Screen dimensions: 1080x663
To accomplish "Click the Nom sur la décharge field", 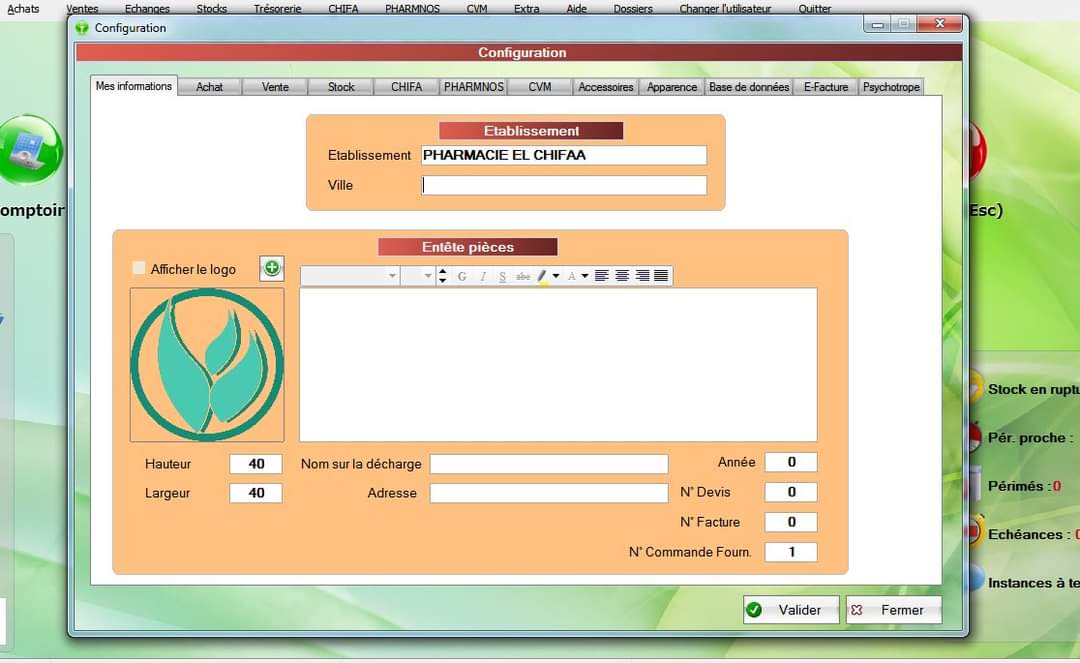I will [549, 464].
